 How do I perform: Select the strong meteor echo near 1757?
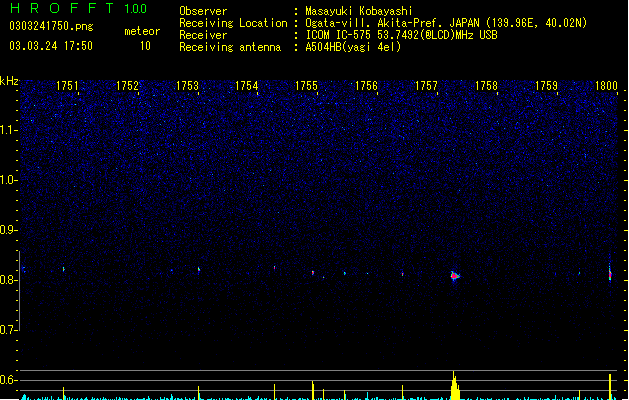(x=455, y=276)
